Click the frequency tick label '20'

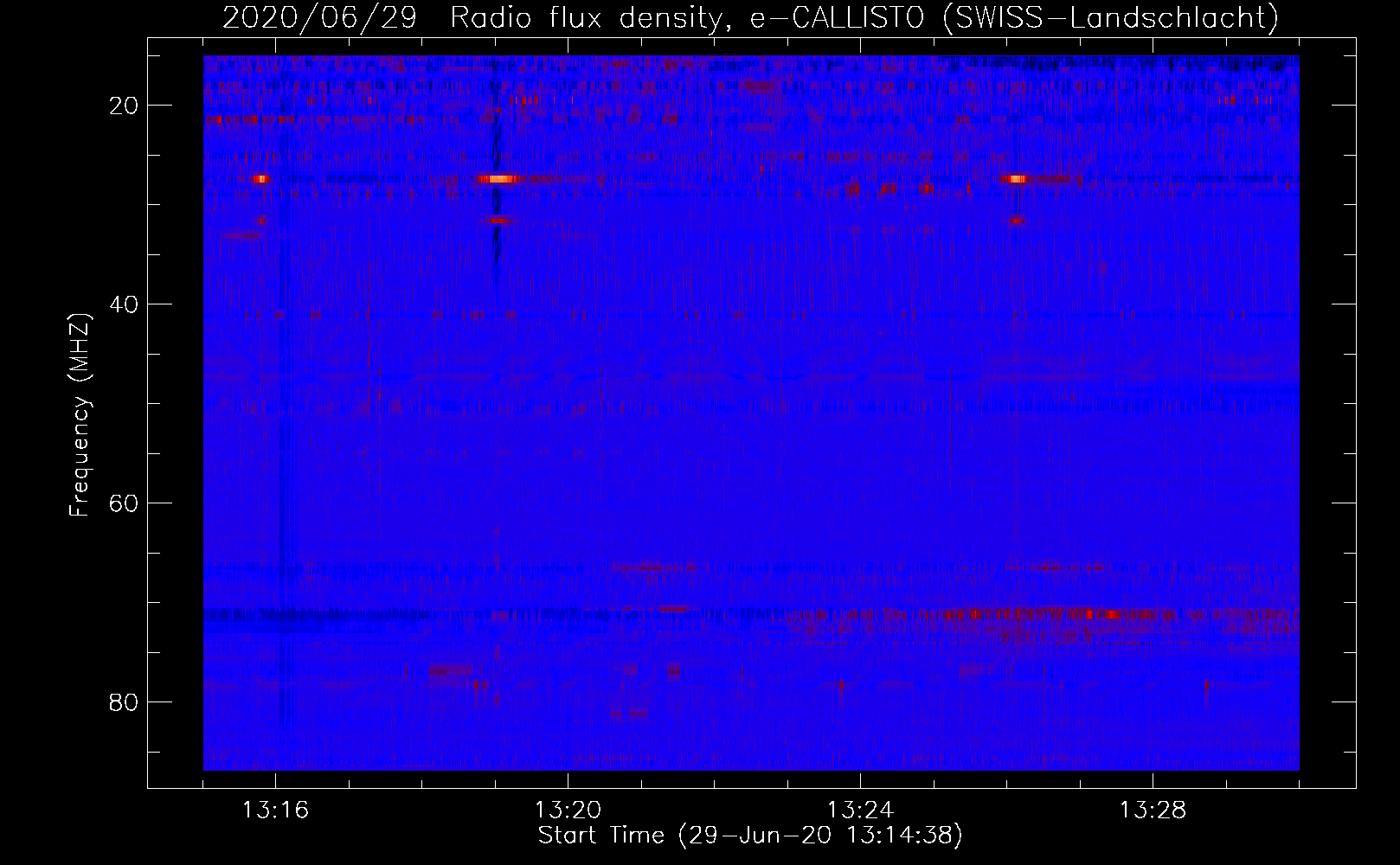tap(125, 106)
